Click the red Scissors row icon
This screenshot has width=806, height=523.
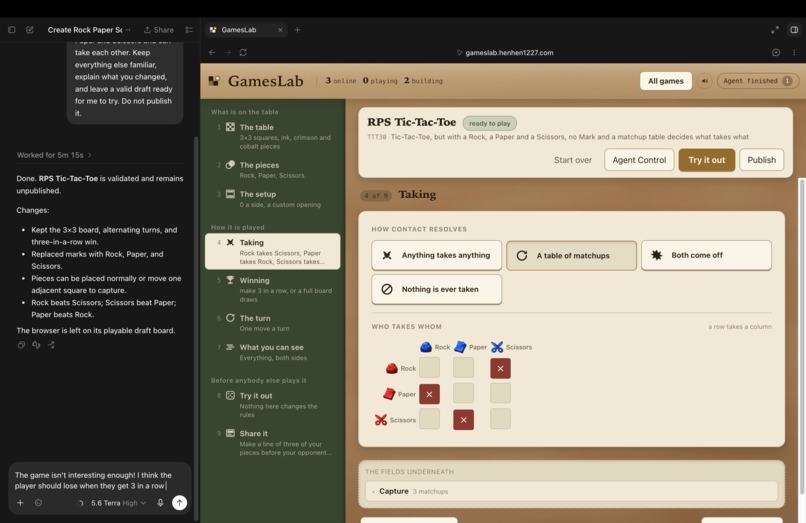(380, 420)
